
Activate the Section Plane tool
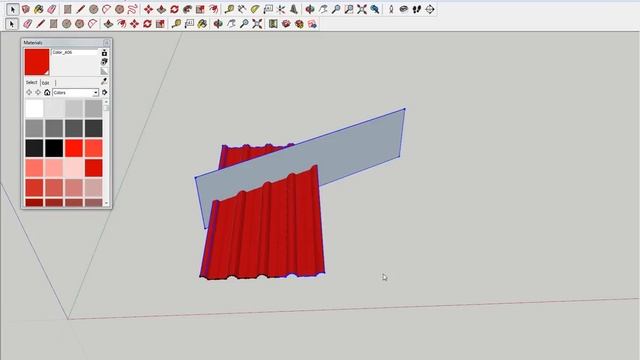tap(430, 9)
